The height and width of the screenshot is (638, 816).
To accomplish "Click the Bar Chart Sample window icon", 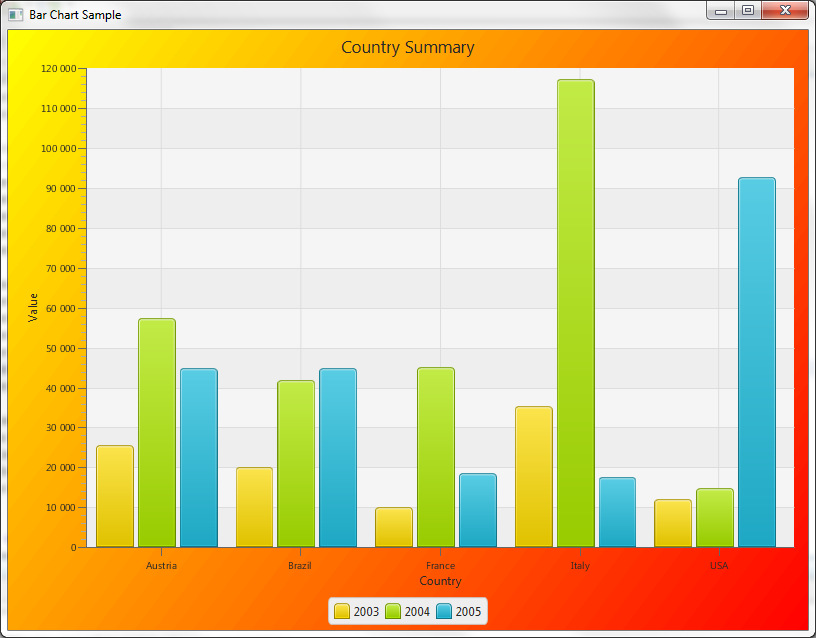I will (15, 15).
